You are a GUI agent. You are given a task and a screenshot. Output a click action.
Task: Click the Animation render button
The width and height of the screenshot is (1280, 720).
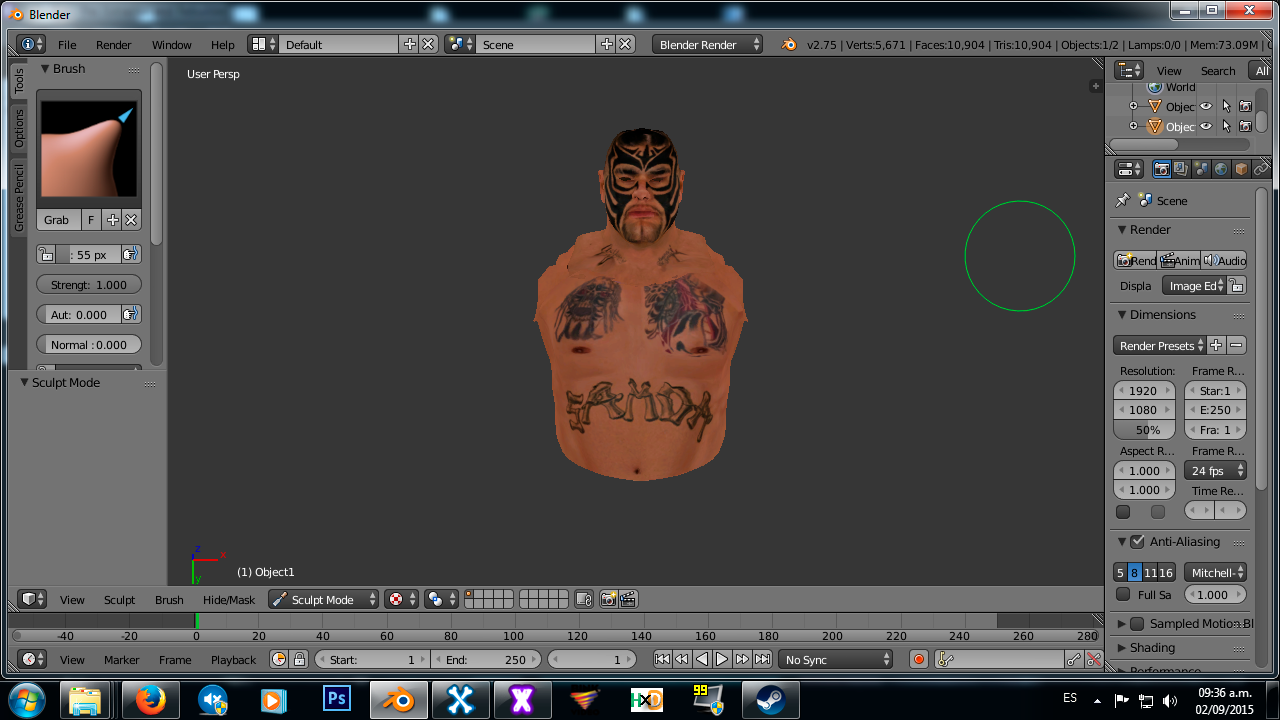point(1179,260)
